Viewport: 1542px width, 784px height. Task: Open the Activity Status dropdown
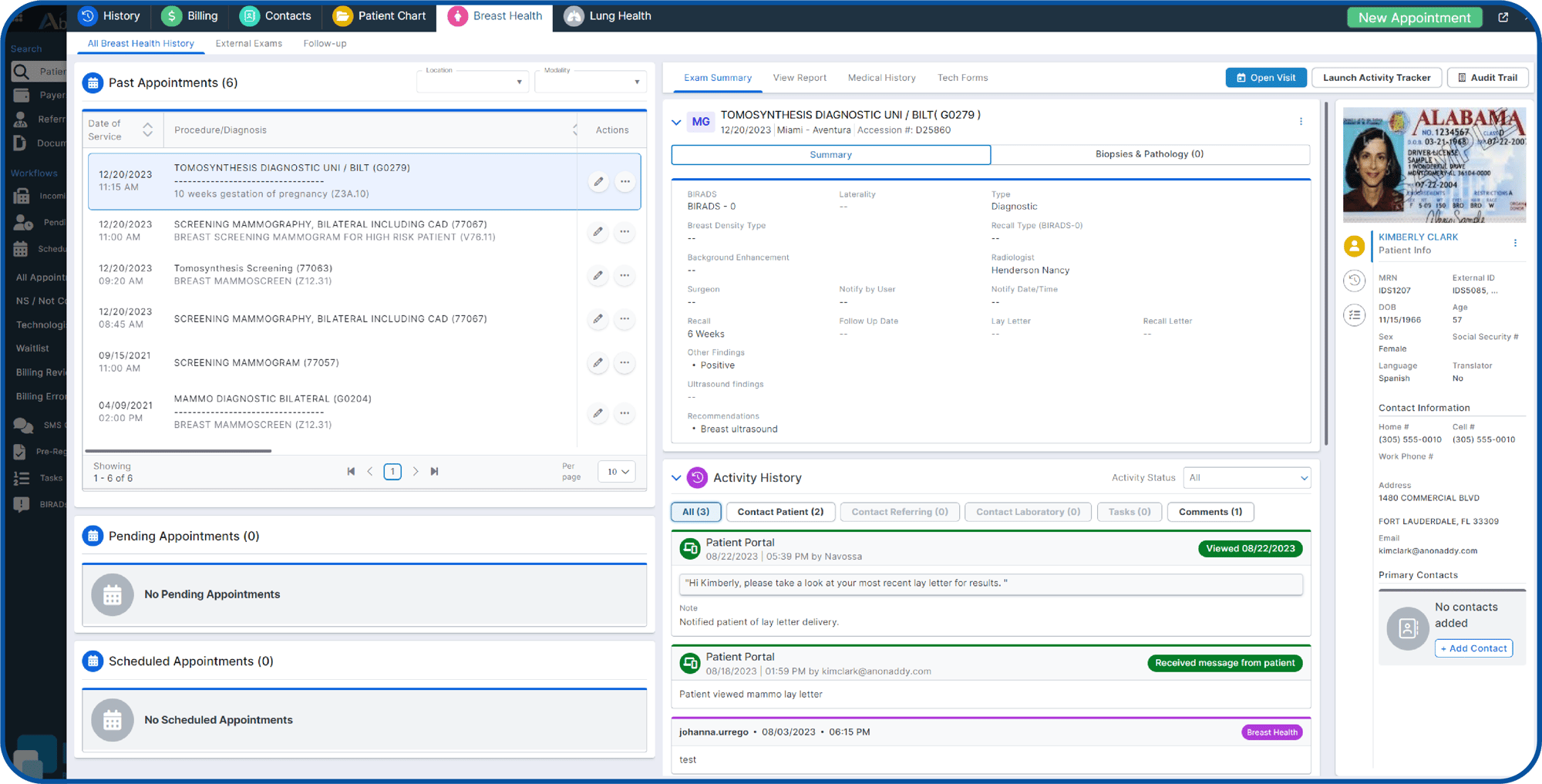pyautogui.click(x=1247, y=478)
